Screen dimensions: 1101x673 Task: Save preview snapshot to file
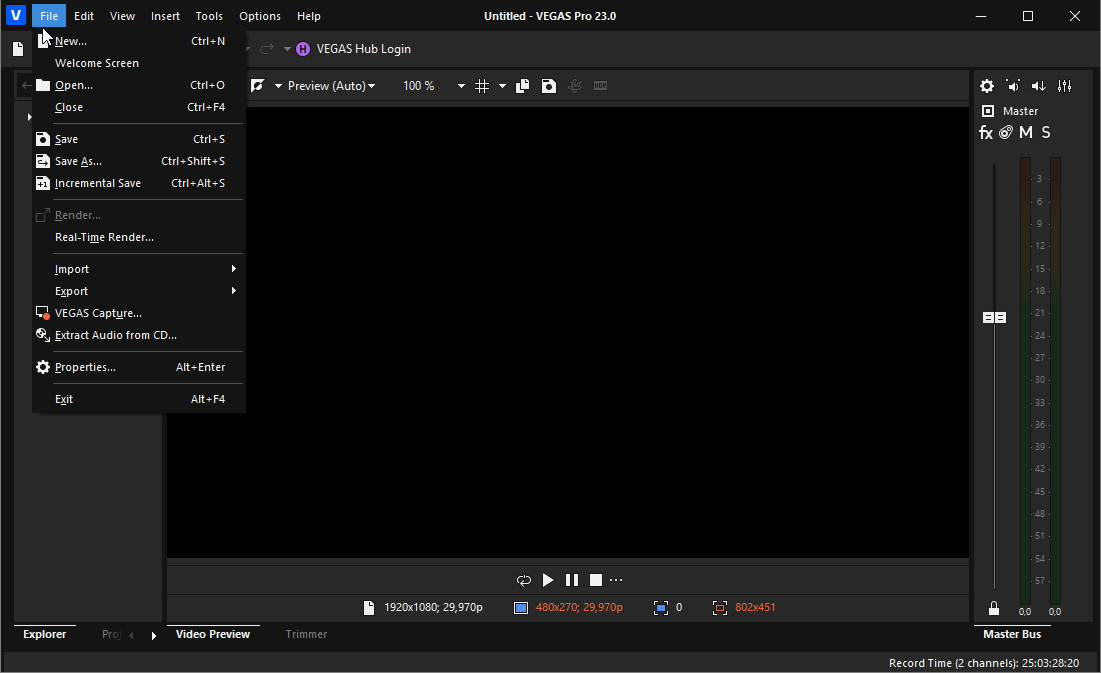(x=549, y=86)
